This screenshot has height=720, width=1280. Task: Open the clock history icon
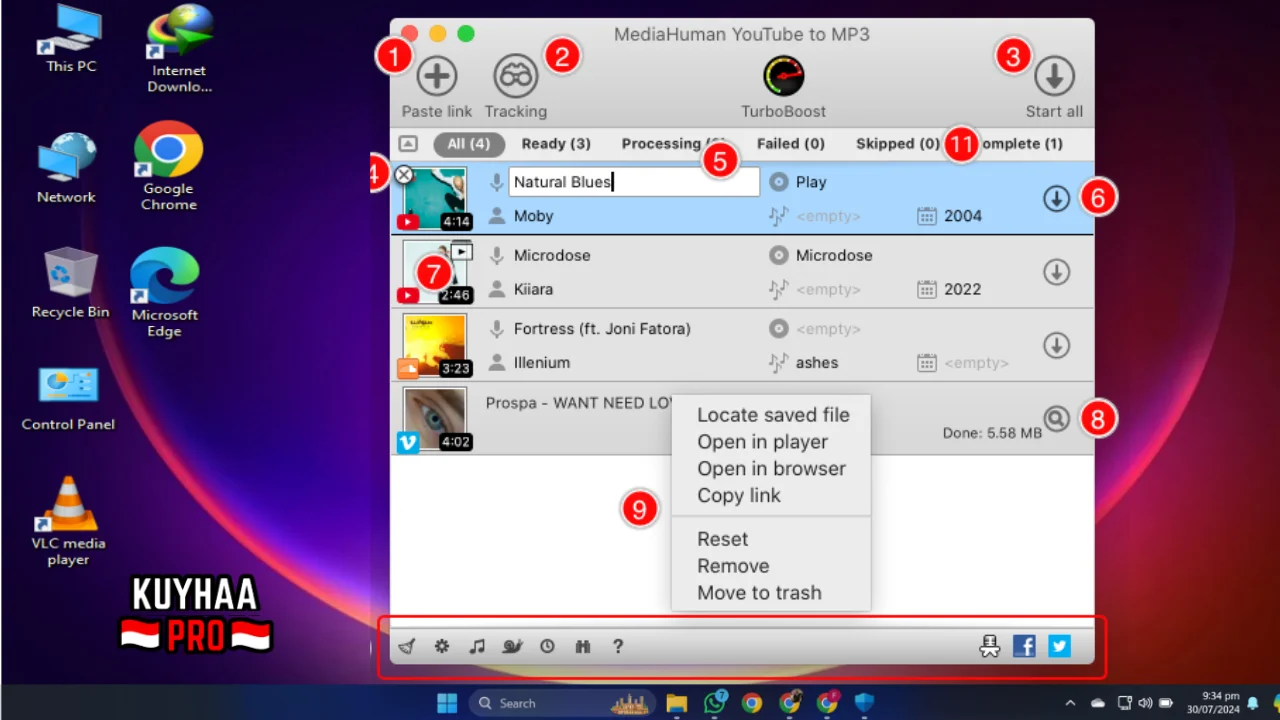click(x=547, y=647)
